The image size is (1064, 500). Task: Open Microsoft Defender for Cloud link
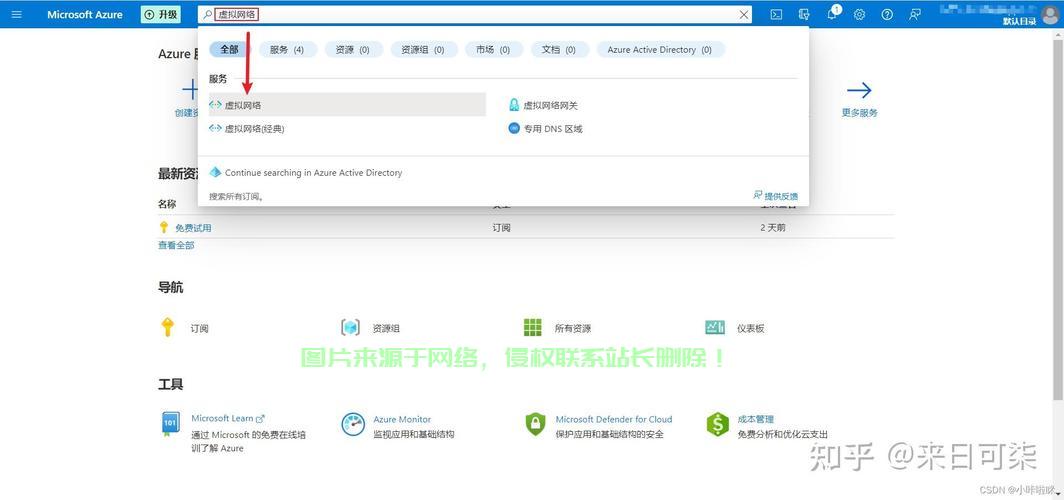614,419
